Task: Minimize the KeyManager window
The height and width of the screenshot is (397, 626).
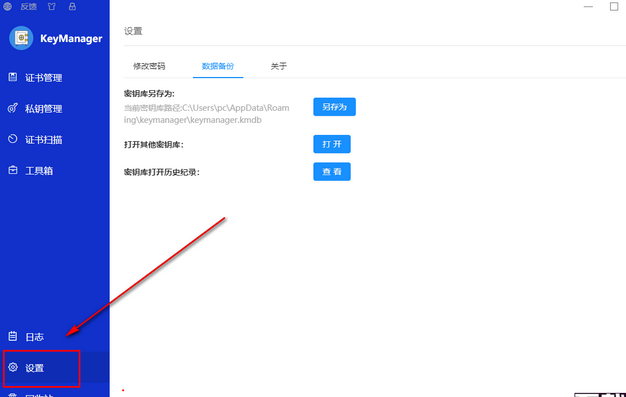Action: coord(588,7)
